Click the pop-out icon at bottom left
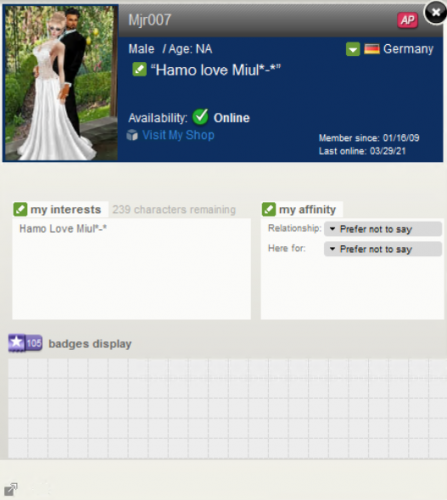Image resolution: width=447 pixels, height=500 pixels. 10,489
